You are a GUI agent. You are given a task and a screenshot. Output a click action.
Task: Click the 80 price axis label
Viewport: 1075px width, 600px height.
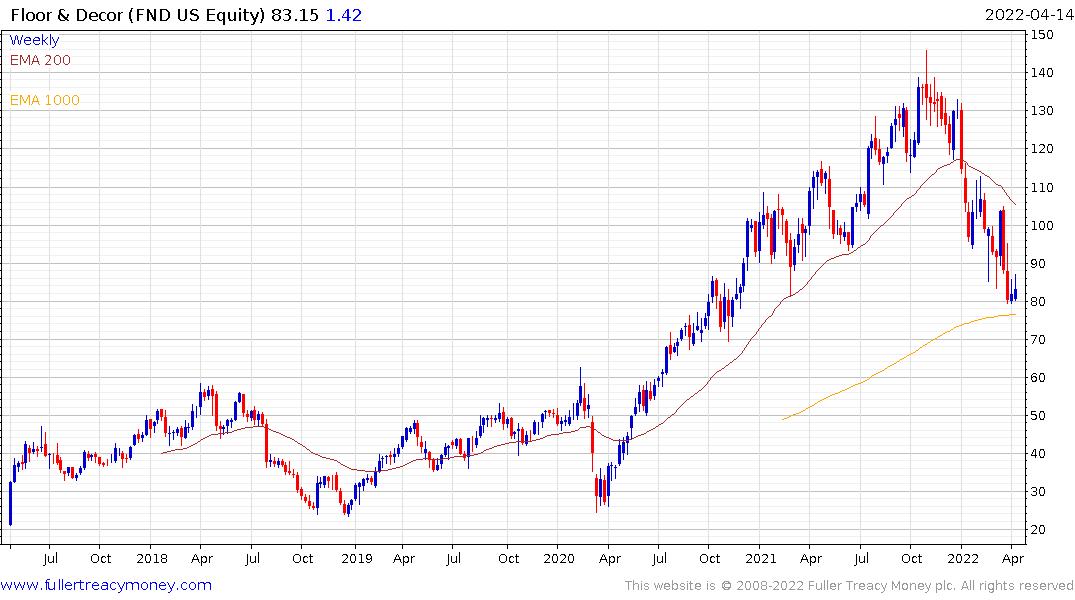tap(1039, 302)
